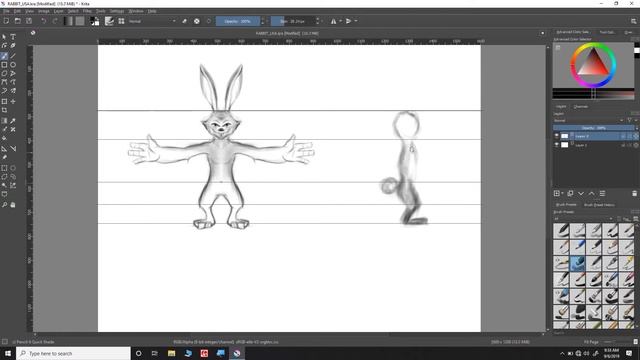This screenshot has height=360, width=640.
Task: Select the Polygon tool
Action: pyautogui.click(x=4, y=73)
